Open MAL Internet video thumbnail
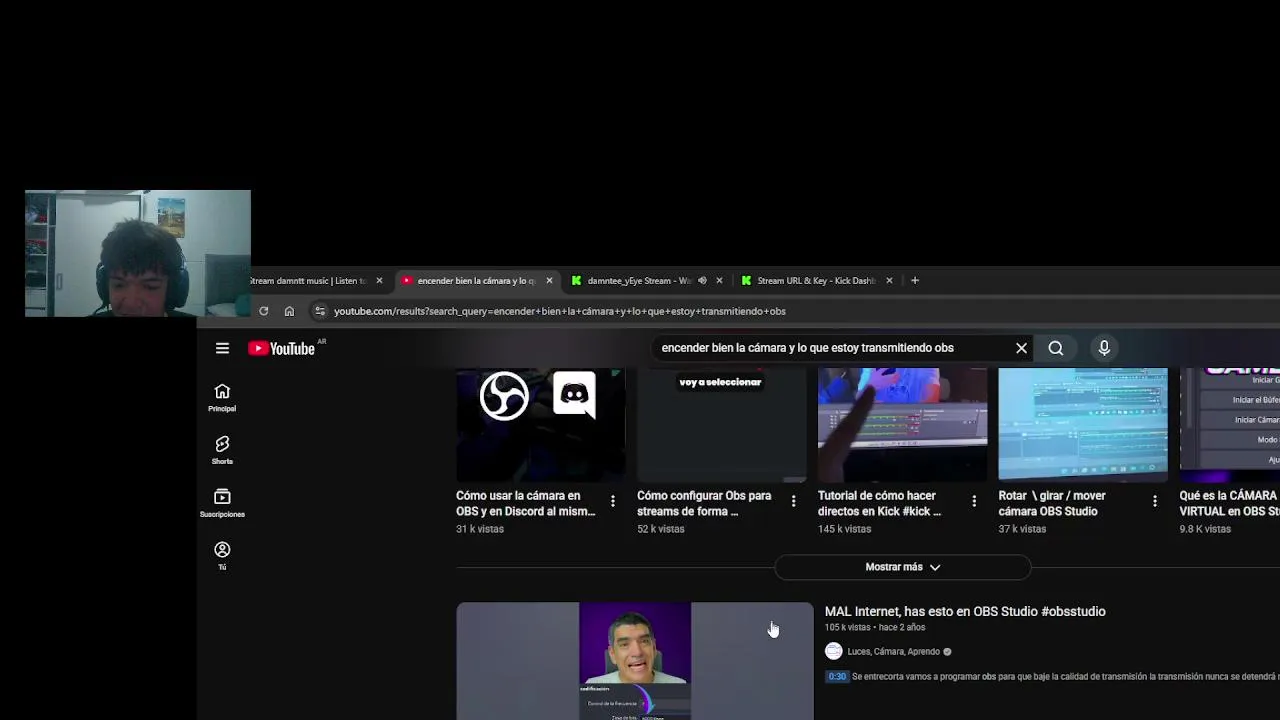The image size is (1280, 720). click(635, 661)
